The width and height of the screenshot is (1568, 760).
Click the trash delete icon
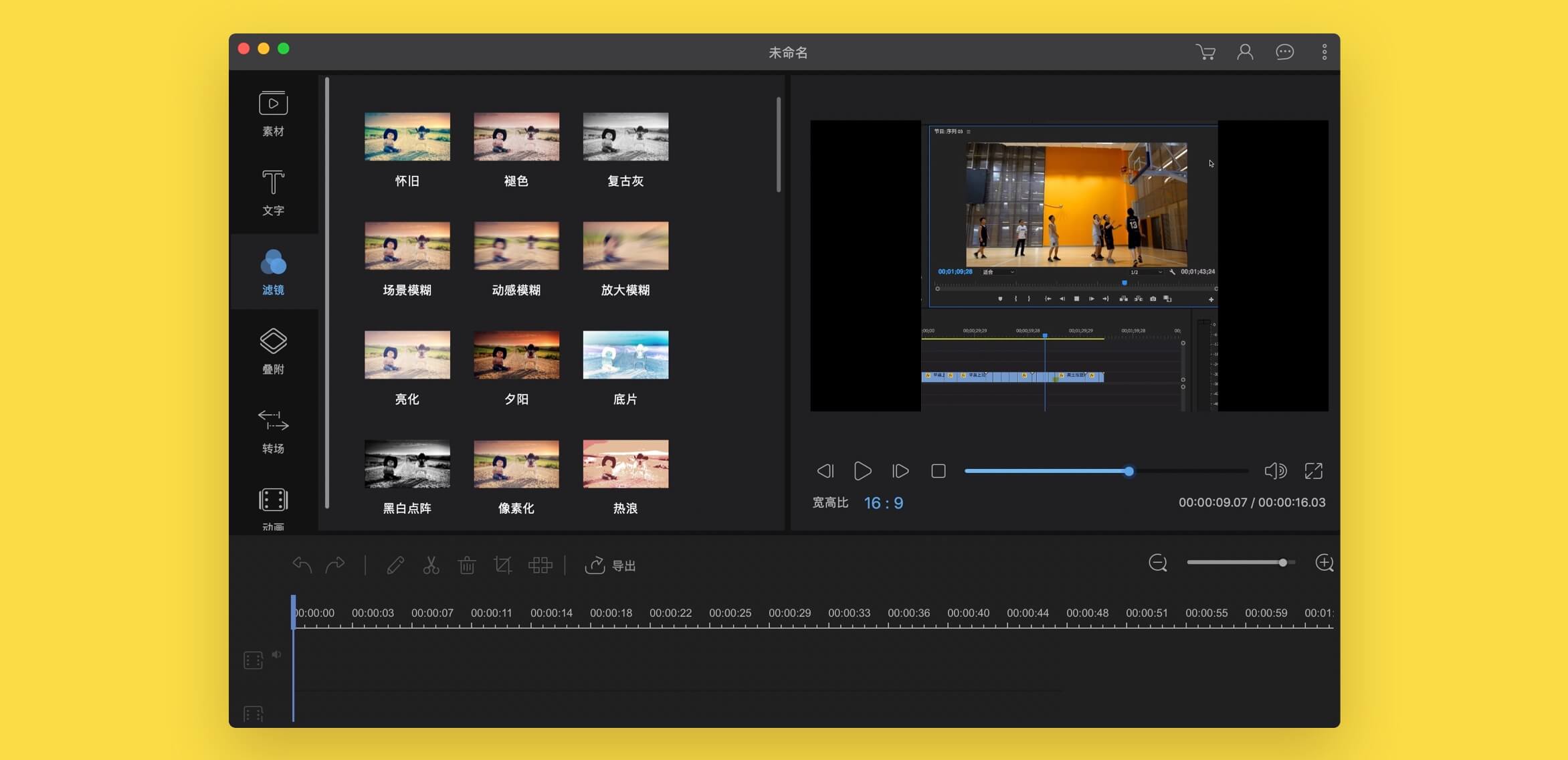pos(467,566)
